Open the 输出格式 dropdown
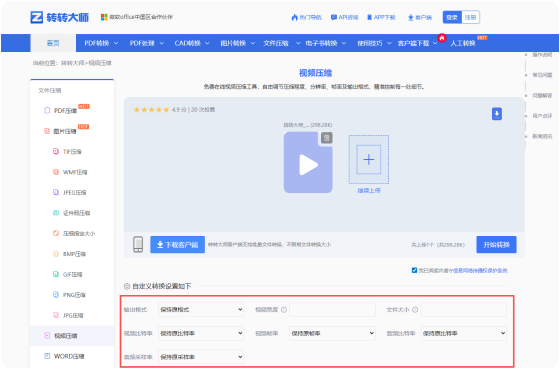Screen dimensions: 560x369 coord(201,309)
